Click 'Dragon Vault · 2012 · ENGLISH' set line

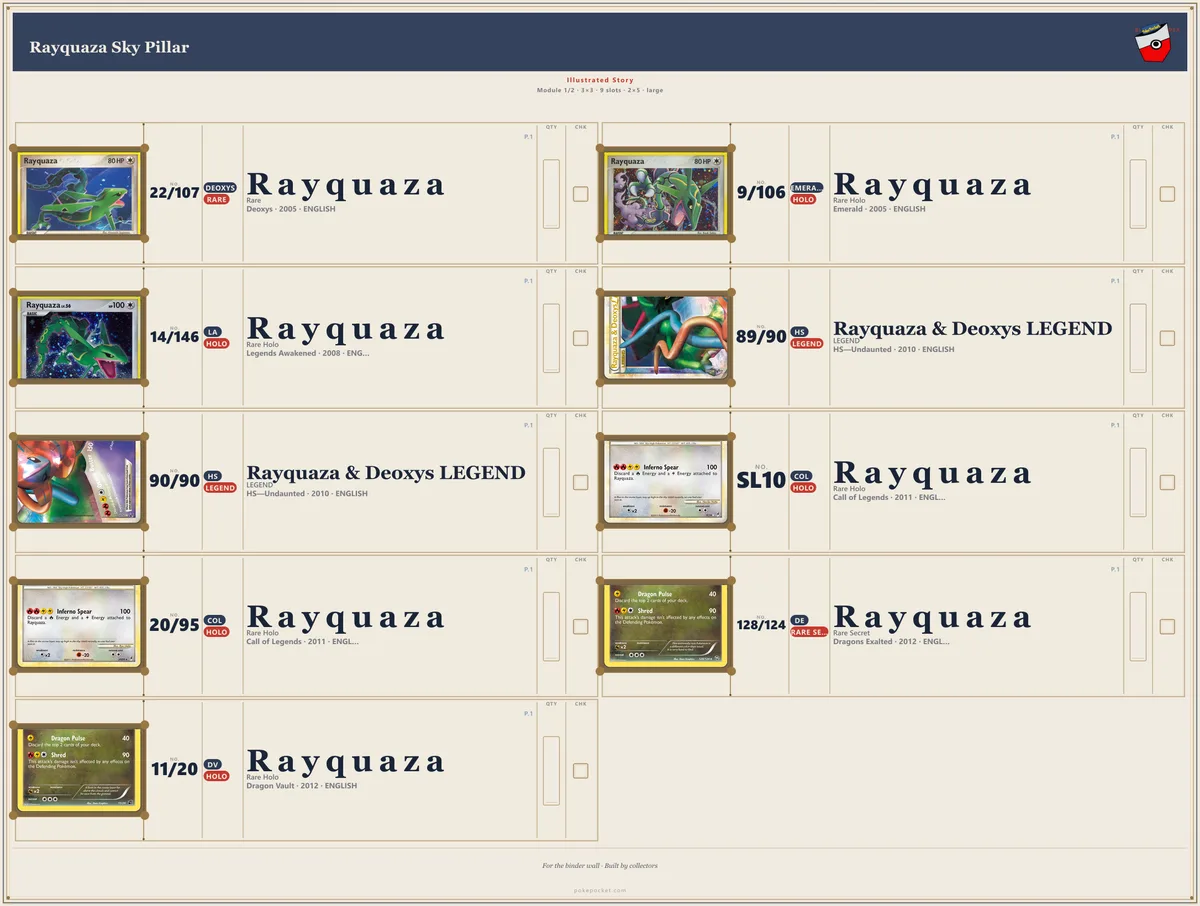(x=302, y=786)
